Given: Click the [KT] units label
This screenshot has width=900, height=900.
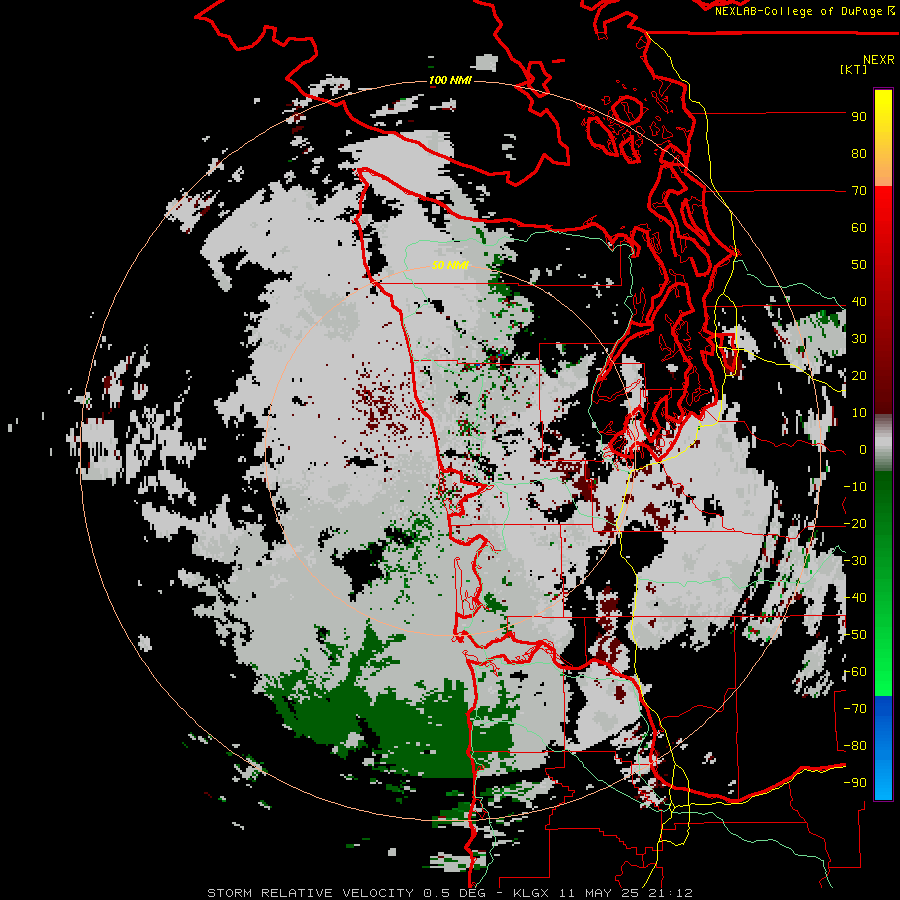Looking at the screenshot, I should tap(854, 69).
